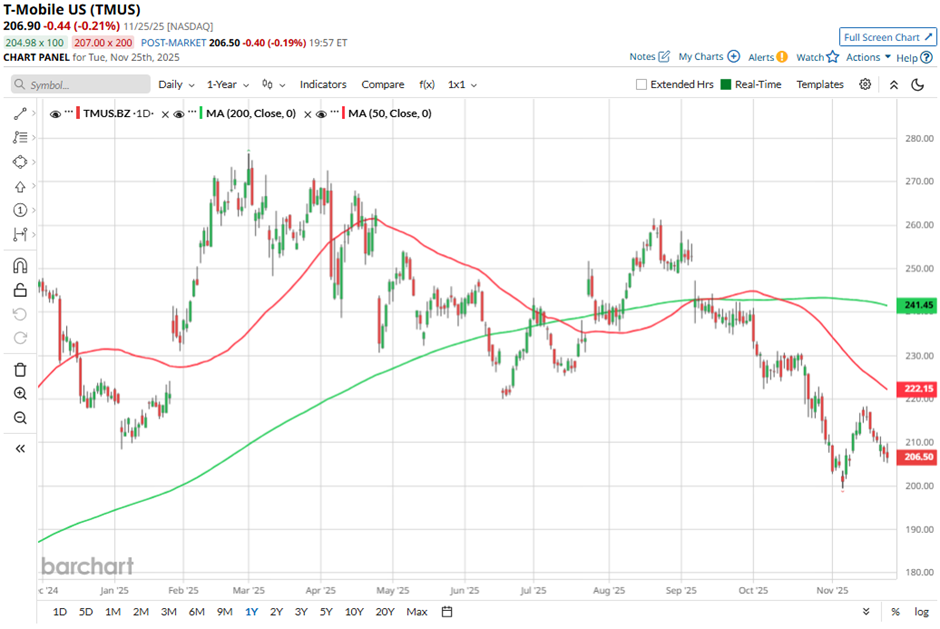Select the price range measure tool
This screenshot has height=629, width=940.
[x=20, y=234]
